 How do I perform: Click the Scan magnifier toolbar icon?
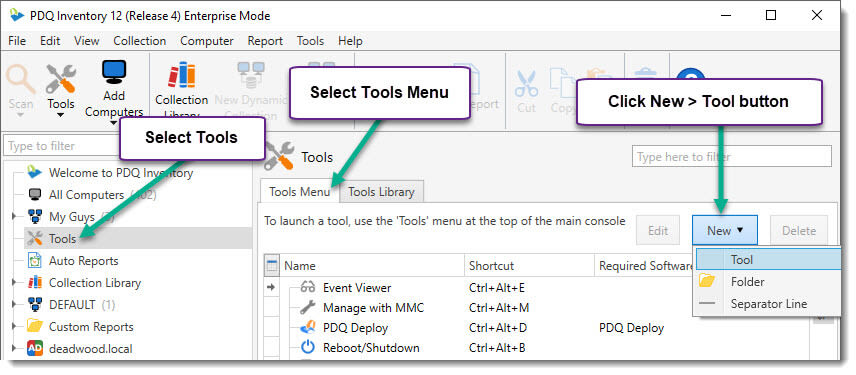pyautogui.click(x=20, y=79)
